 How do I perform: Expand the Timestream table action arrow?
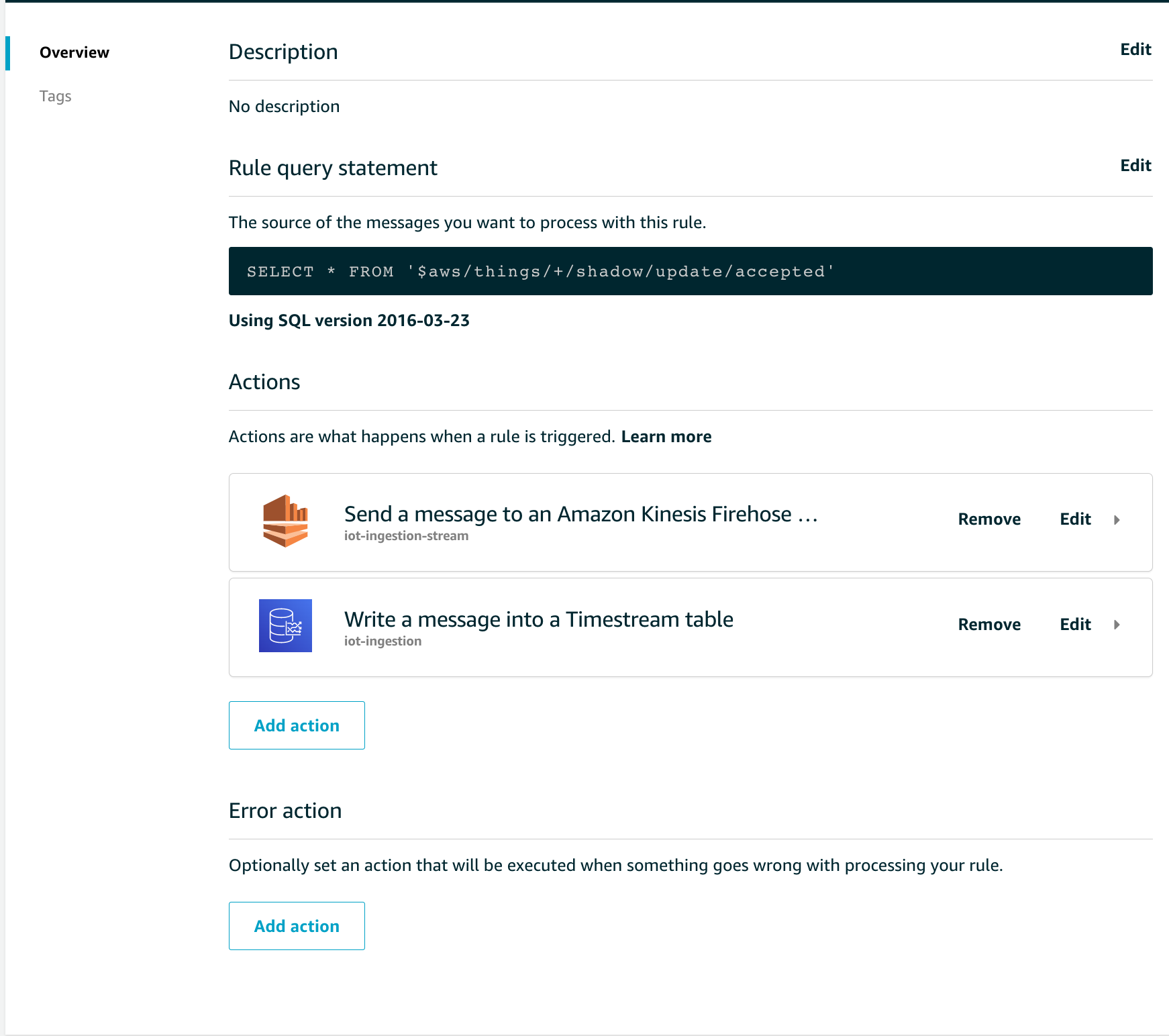tap(1117, 625)
